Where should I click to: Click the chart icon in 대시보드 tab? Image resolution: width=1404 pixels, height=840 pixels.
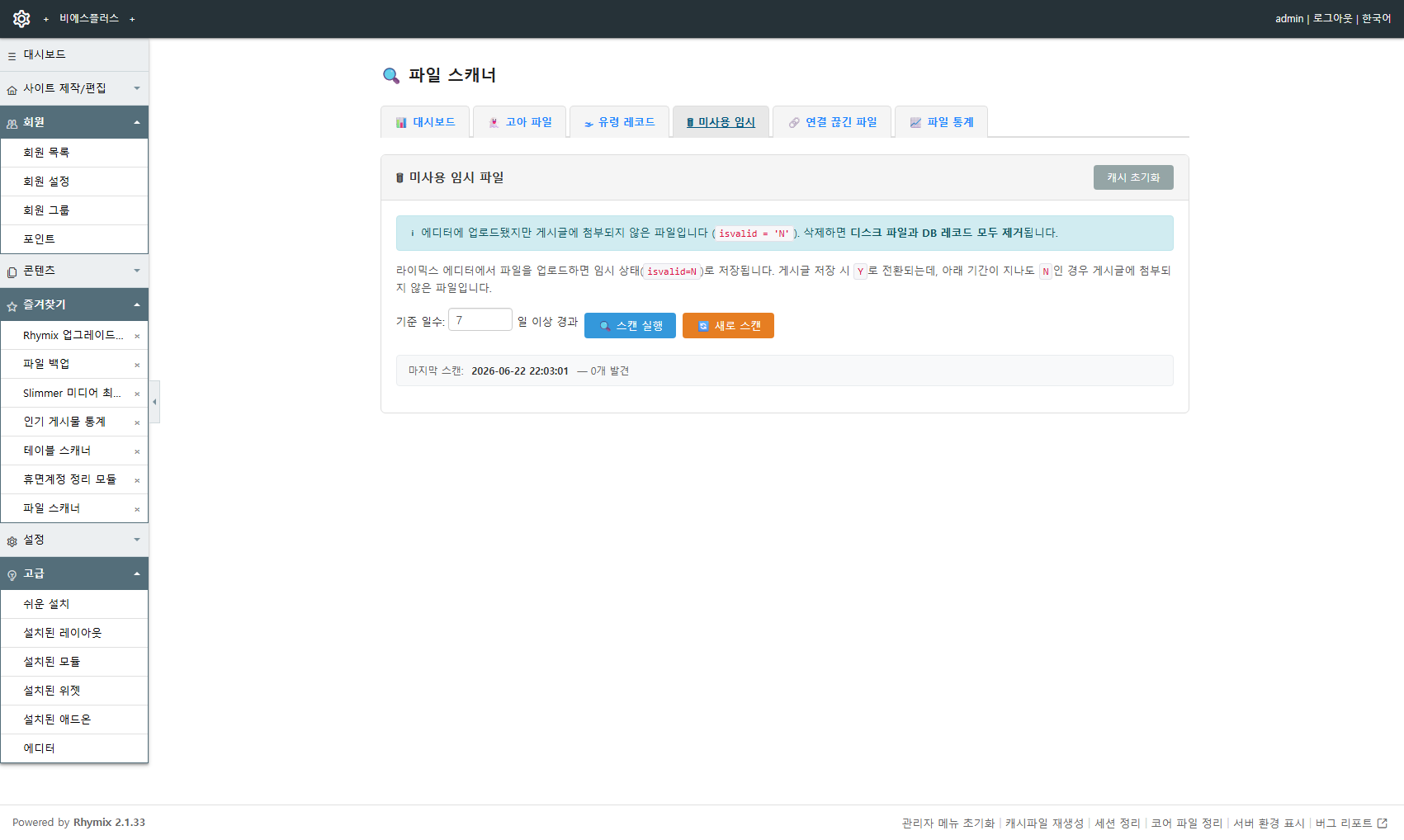[x=401, y=123]
